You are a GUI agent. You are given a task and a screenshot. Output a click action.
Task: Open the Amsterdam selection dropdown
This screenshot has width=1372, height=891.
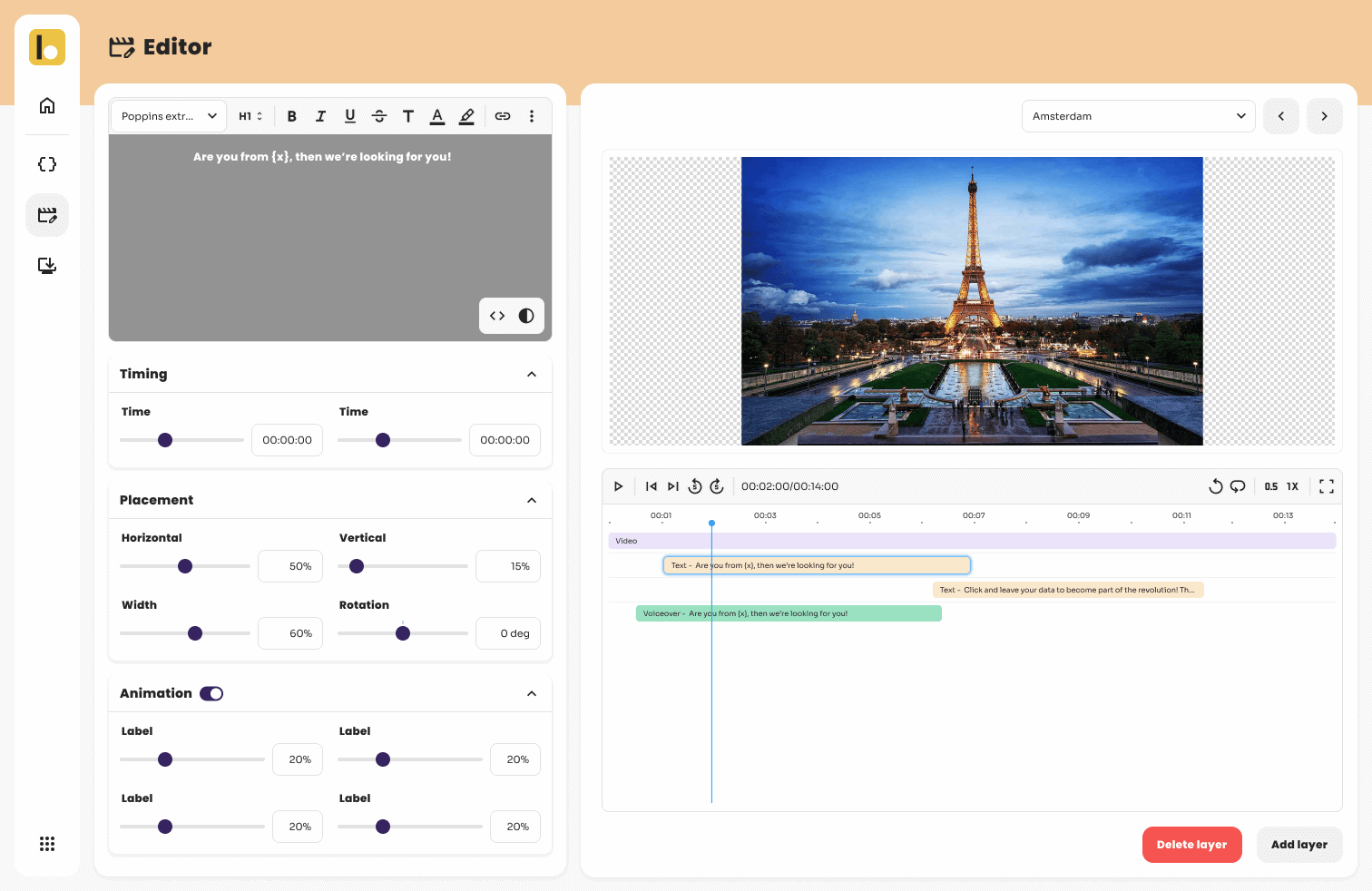pos(1138,116)
